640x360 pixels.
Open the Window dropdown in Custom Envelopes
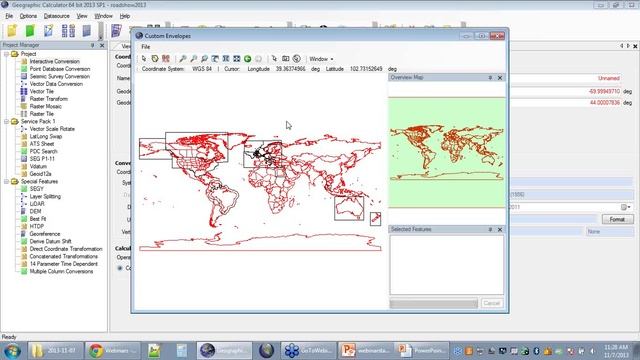coord(321,59)
